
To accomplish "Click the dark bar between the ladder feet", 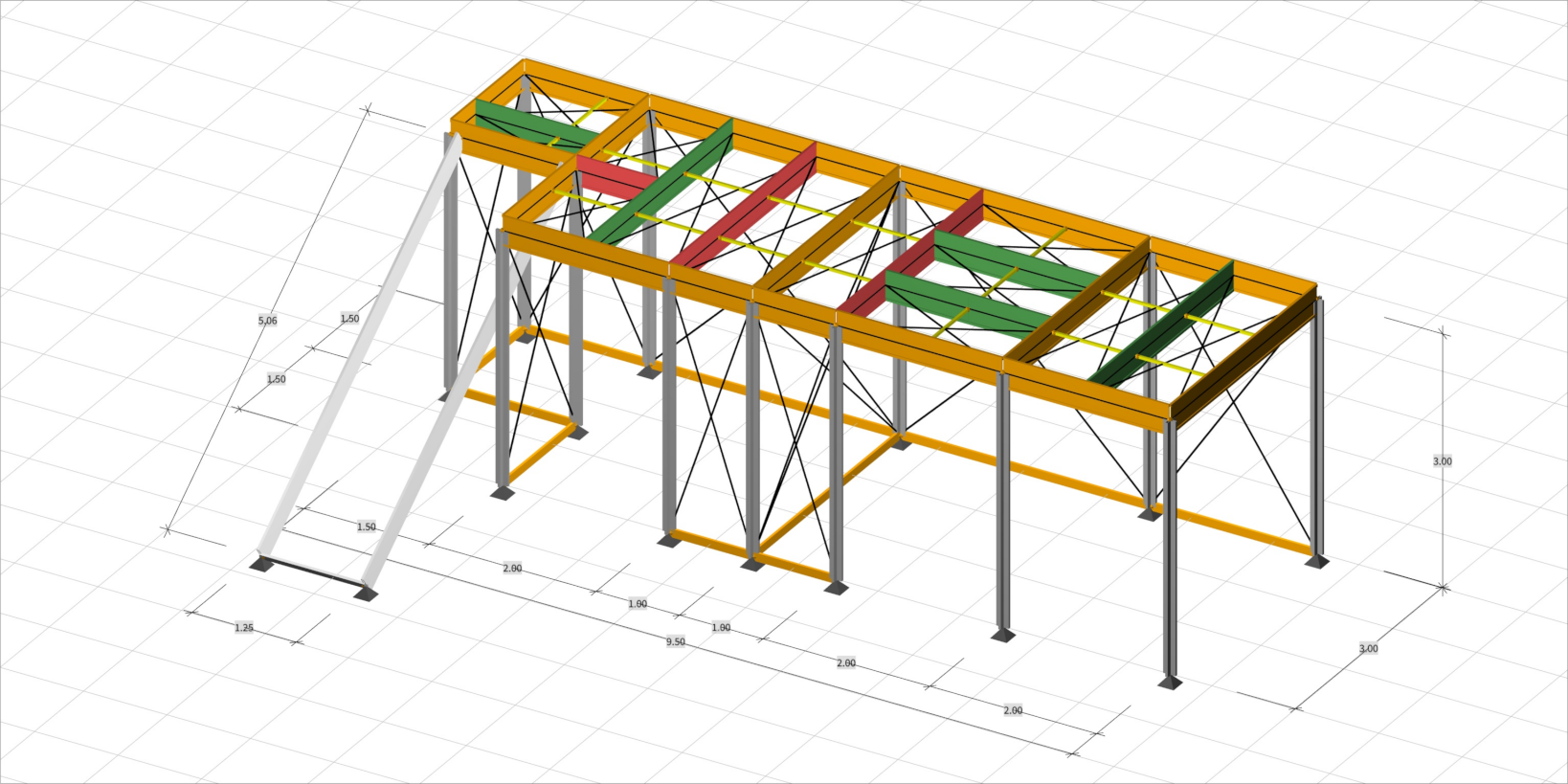I will [x=313, y=571].
